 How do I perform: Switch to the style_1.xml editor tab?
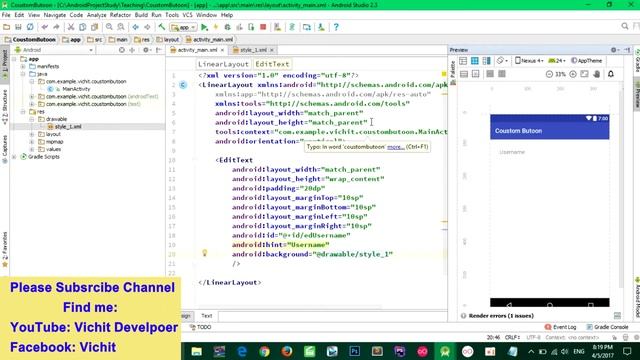[253, 50]
